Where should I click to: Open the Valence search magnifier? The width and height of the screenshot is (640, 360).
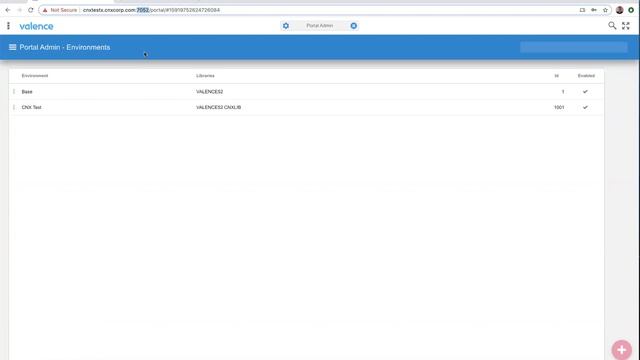pos(612,26)
